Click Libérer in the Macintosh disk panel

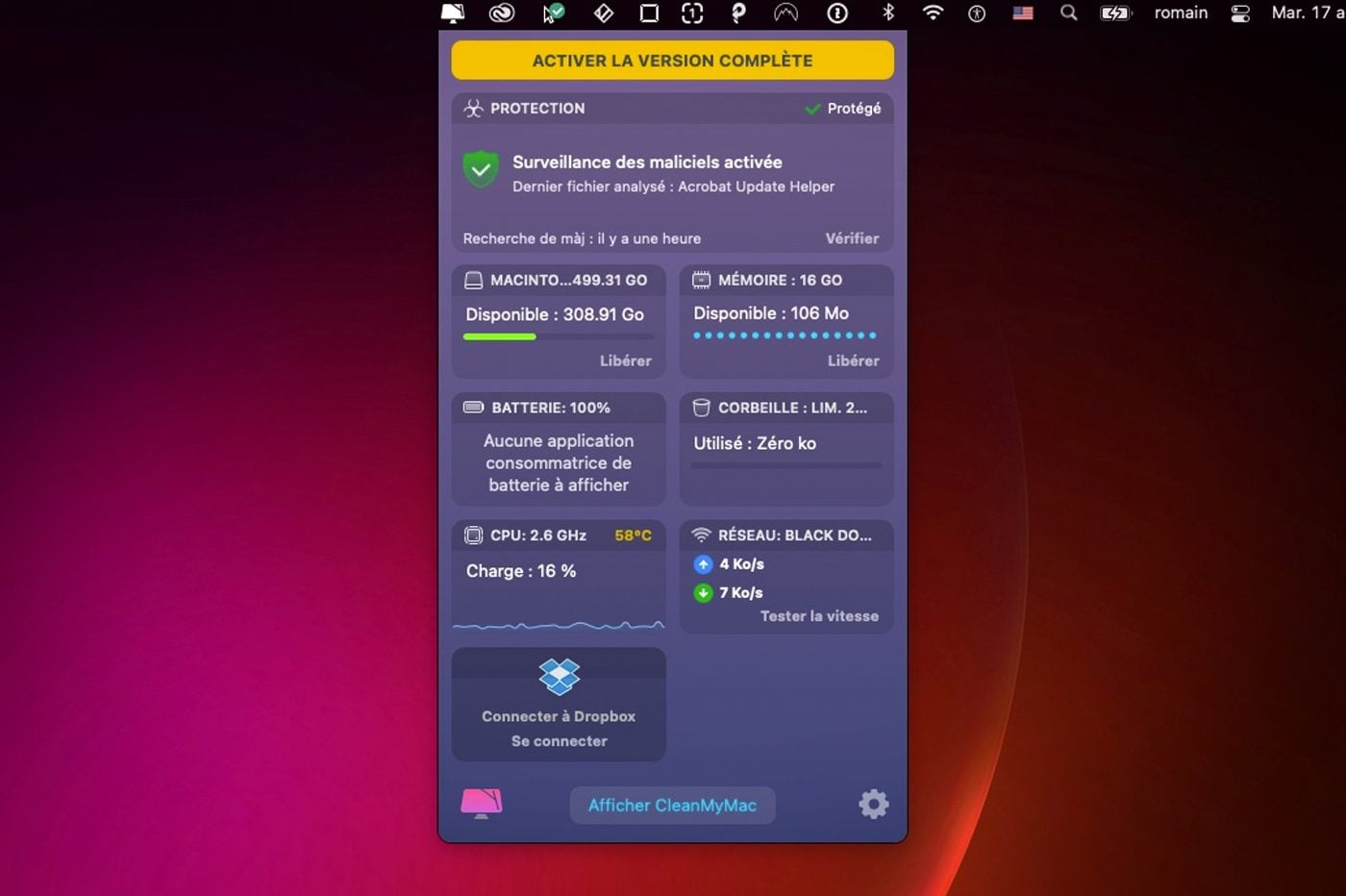point(627,361)
